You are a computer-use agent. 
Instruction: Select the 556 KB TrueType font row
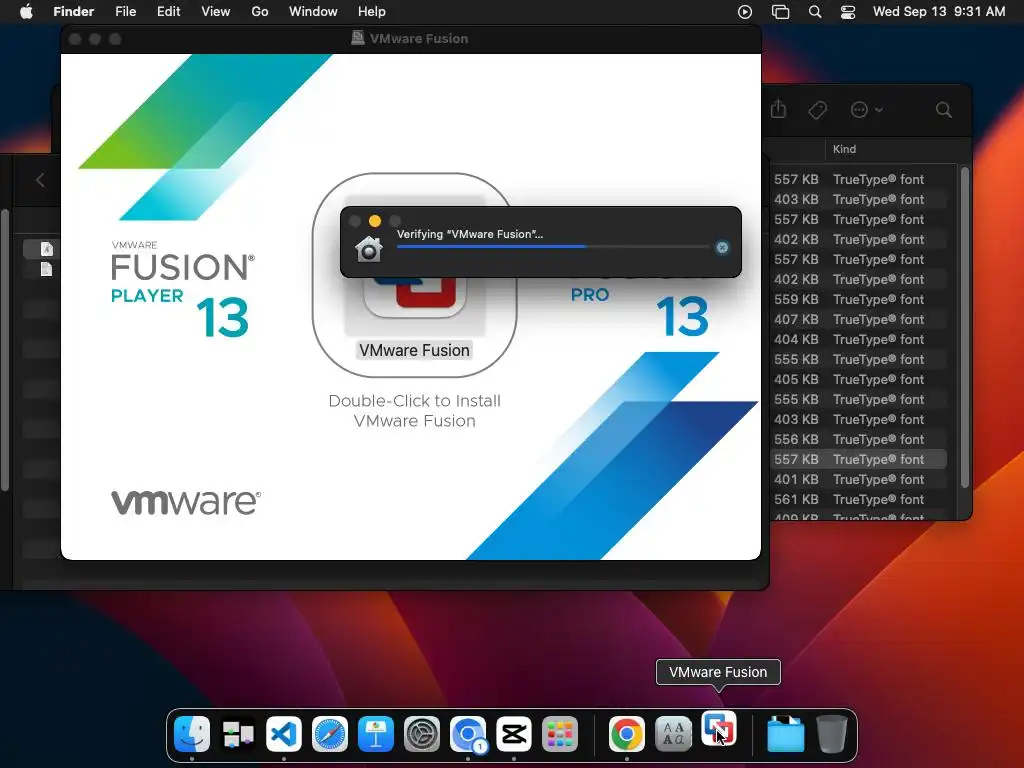(859, 440)
